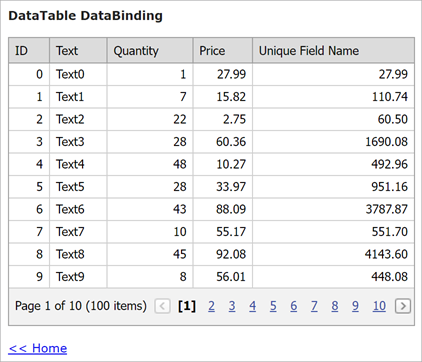Click the quantity cell 48
The height and width of the screenshot is (362, 422).
coord(150,164)
